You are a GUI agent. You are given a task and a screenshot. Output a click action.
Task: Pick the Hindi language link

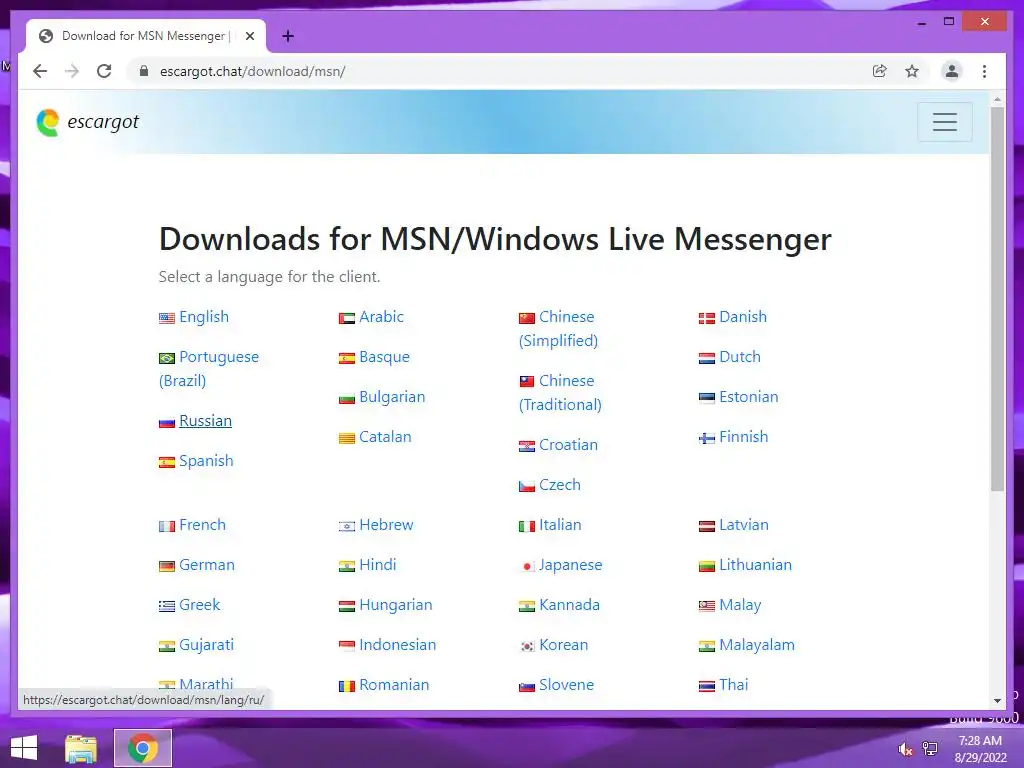[377, 565]
